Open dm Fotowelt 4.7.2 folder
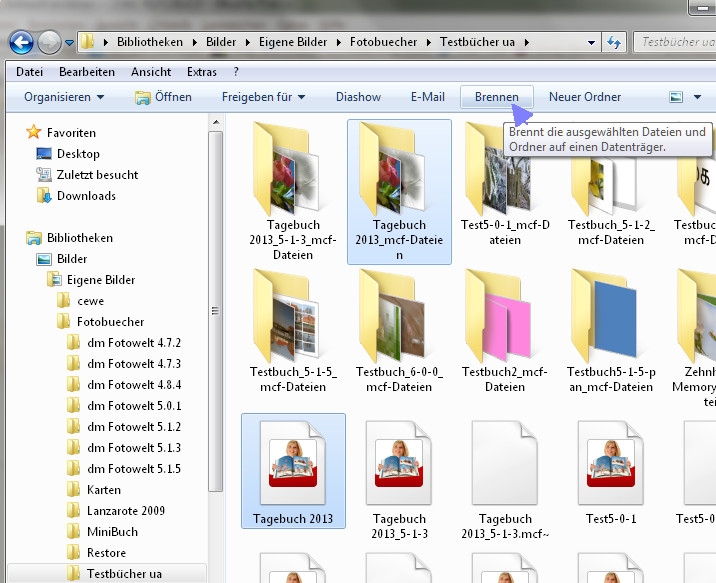 tap(123, 342)
